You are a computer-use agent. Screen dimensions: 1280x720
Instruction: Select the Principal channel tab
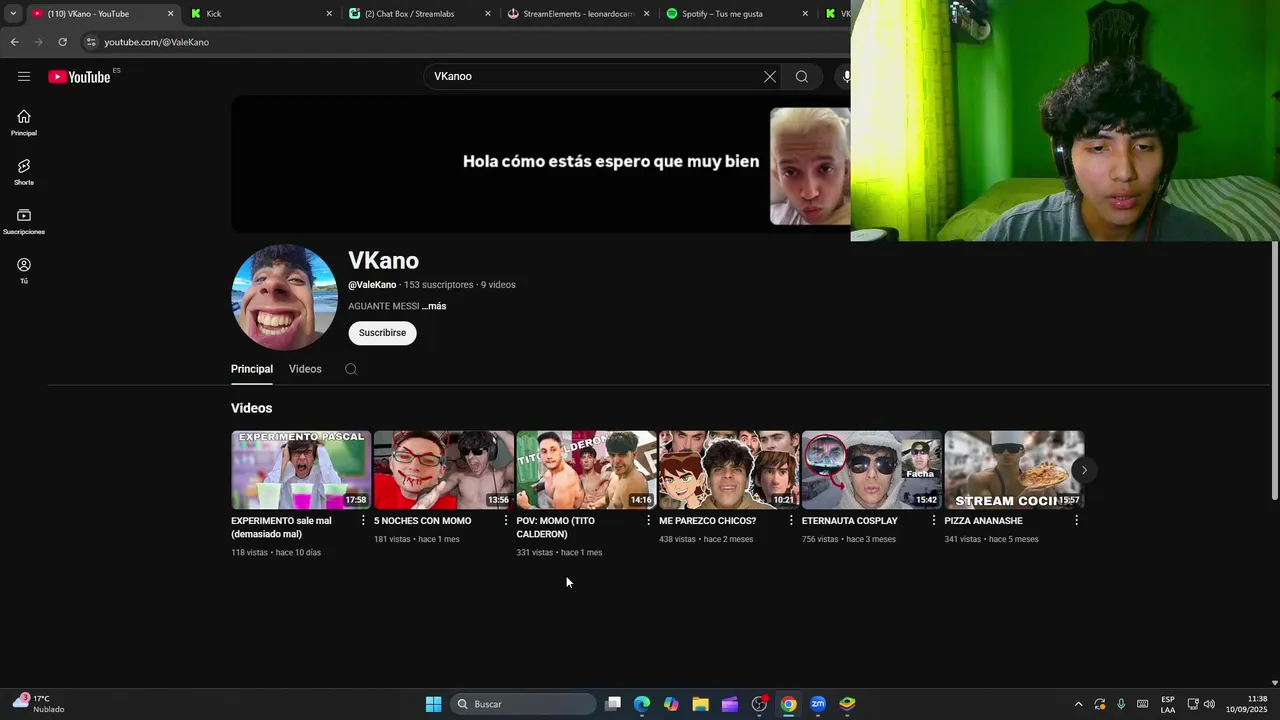click(252, 369)
